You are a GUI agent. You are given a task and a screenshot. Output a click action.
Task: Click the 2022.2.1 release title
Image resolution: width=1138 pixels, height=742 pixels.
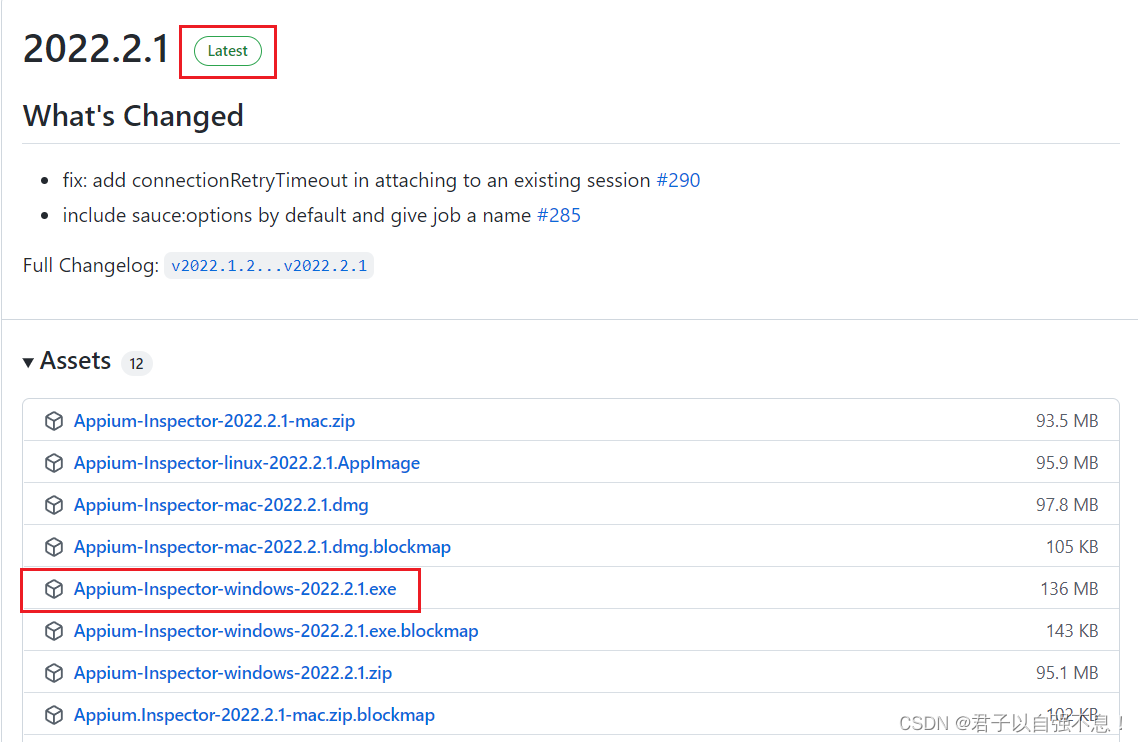pyautogui.click(x=95, y=49)
